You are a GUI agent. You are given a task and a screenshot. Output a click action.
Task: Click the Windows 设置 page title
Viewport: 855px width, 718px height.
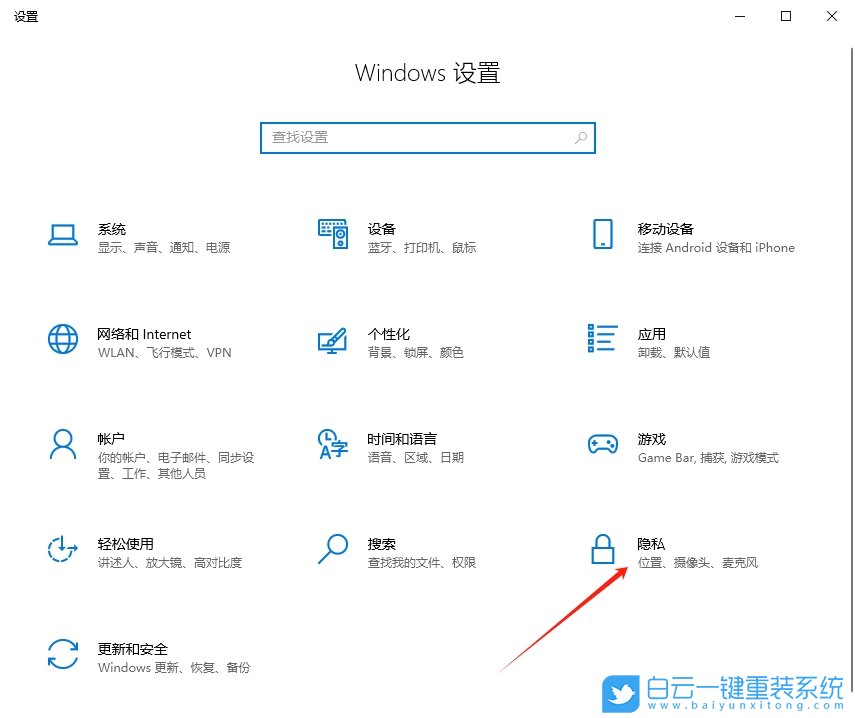[x=427, y=72]
